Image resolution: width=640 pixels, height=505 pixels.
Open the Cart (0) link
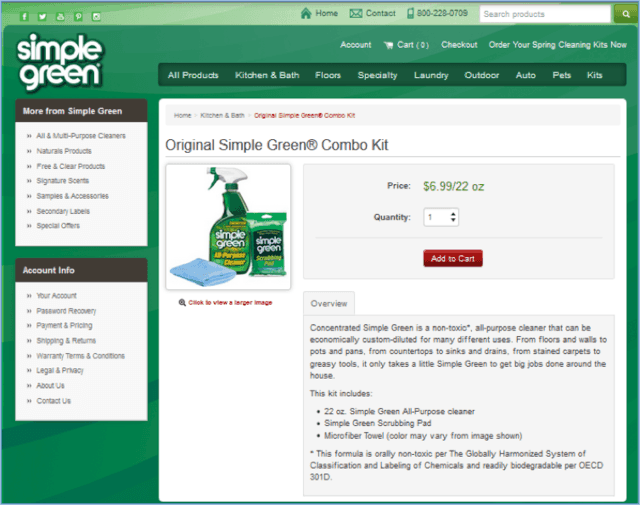[413, 45]
